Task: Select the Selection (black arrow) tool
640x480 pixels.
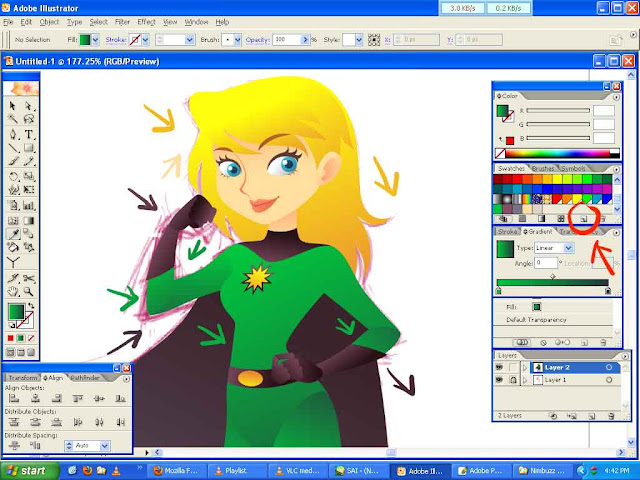Action: (x=13, y=106)
